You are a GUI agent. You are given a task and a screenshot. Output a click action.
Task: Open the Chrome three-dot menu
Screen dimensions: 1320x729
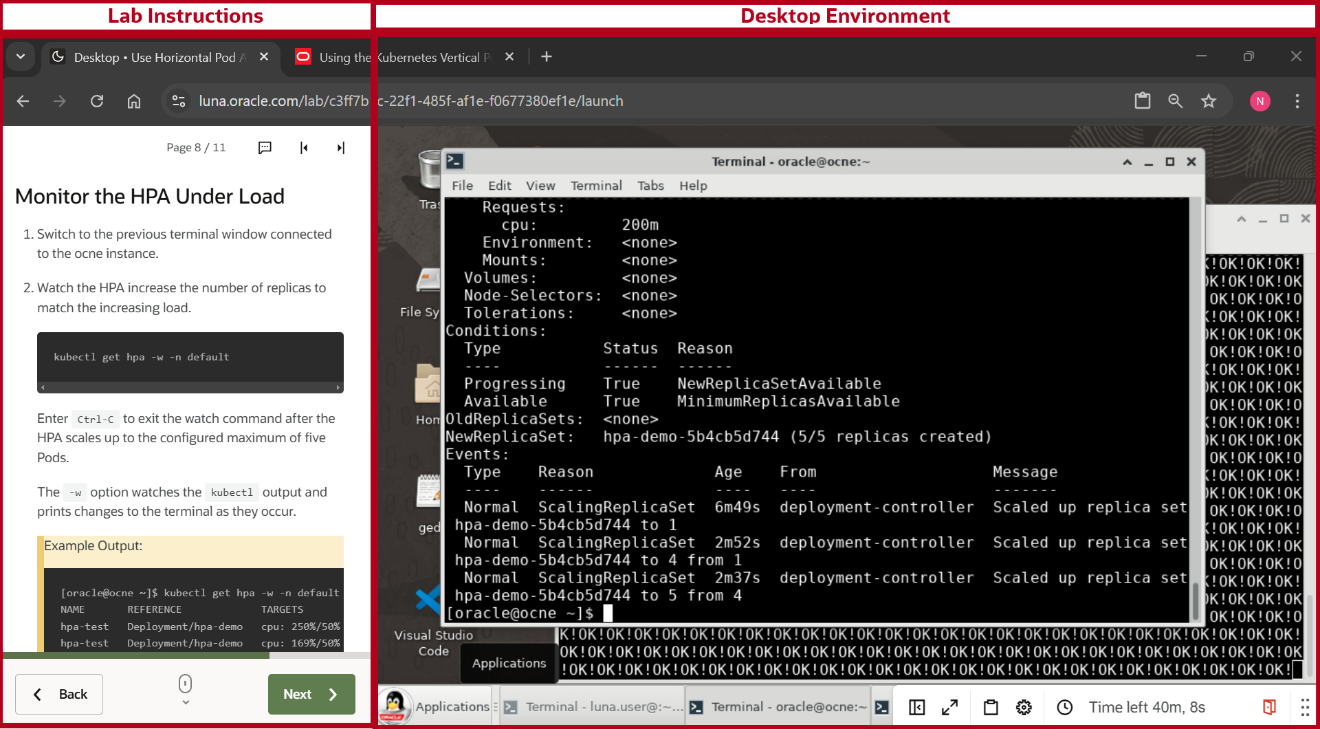click(x=1297, y=101)
